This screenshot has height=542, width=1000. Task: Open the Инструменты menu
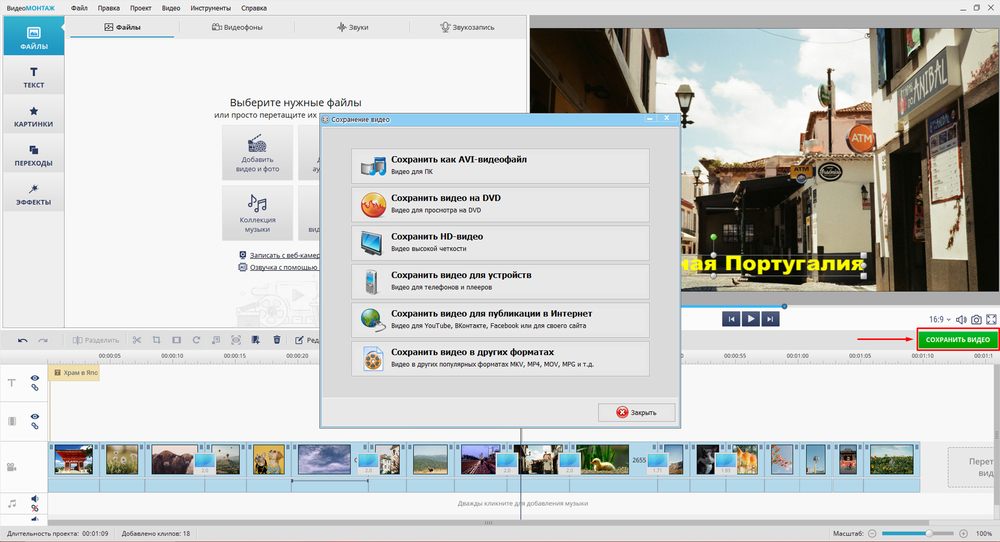(x=209, y=8)
